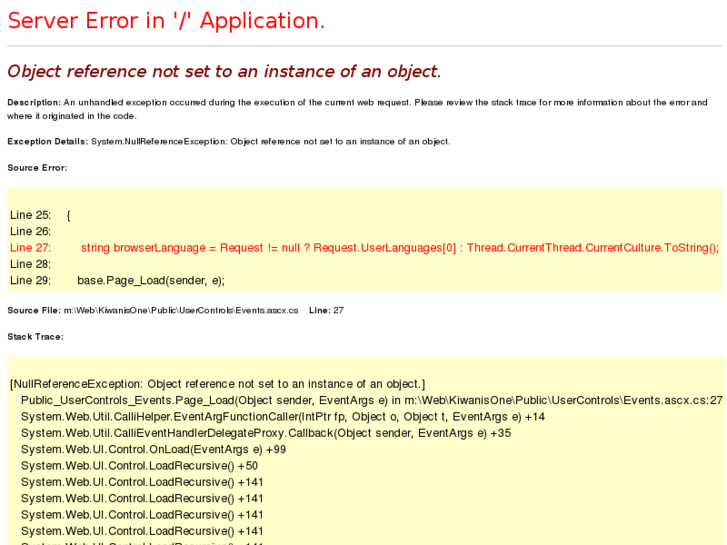
Task: Click '[NullReferenceException: Object reference...]' stack trace header
Action: pyautogui.click(x=217, y=384)
